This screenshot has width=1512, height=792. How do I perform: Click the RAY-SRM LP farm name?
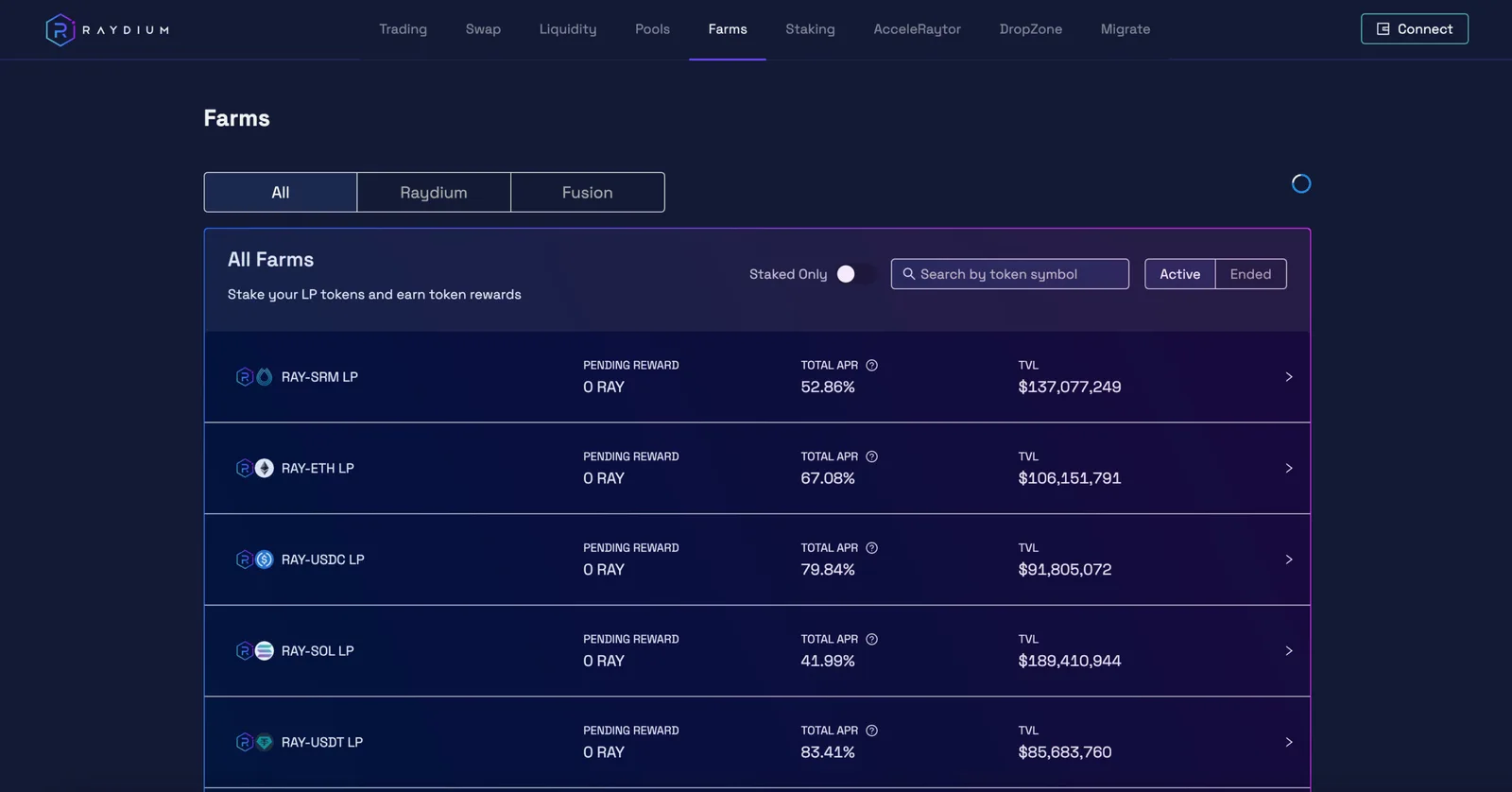click(x=319, y=377)
